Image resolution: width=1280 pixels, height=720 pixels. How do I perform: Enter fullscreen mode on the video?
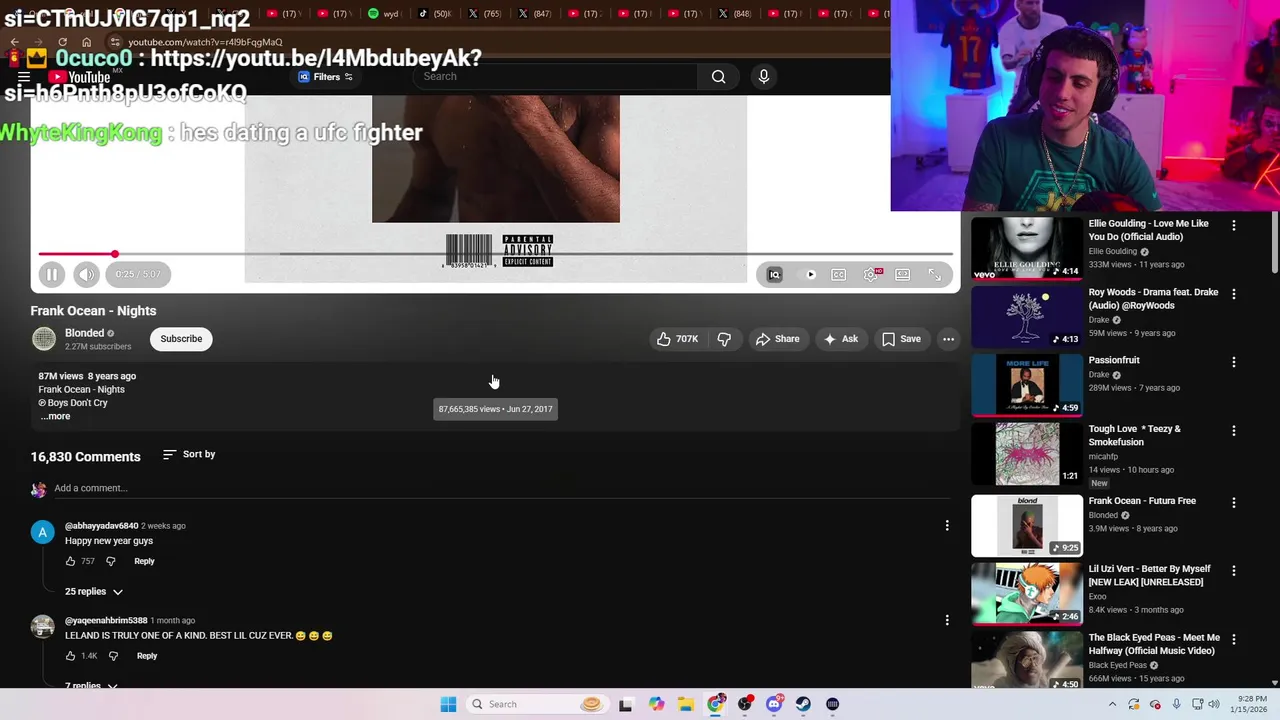[x=935, y=274]
